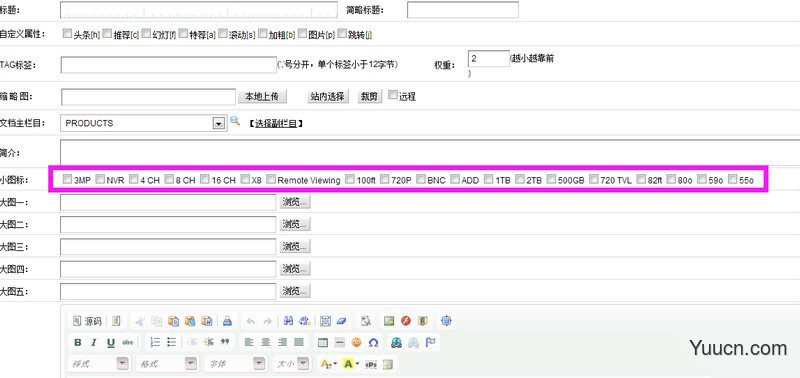Enable the NVR checkbox
This screenshot has width=800, height=378.
[x=100, y=179]
